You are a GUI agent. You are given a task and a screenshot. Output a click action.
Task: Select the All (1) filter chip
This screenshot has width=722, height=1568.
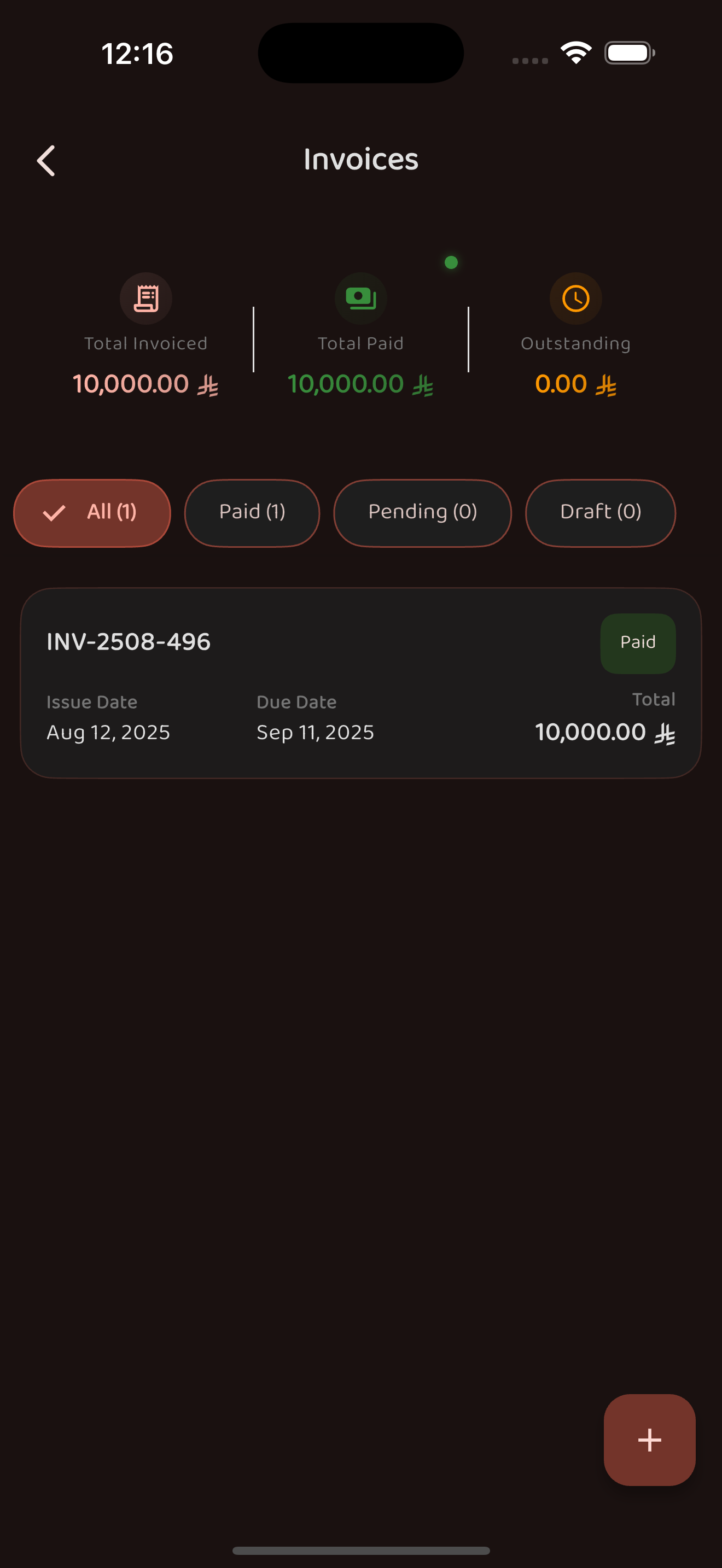[92, 512]
